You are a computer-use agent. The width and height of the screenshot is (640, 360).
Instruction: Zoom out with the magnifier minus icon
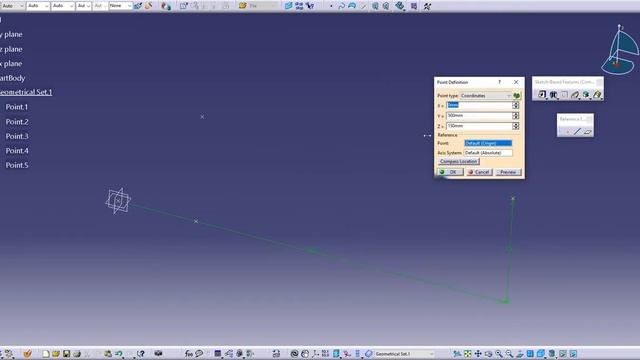tap(509, 353)
